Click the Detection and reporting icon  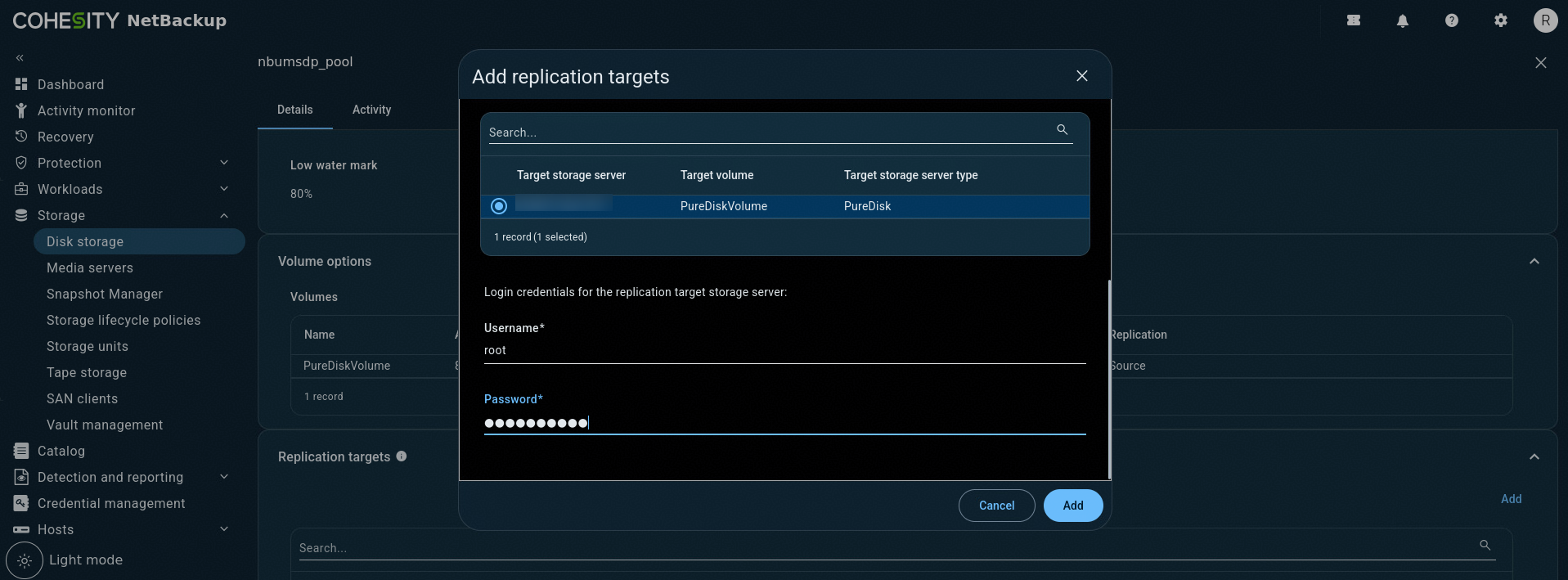(21, 477)
